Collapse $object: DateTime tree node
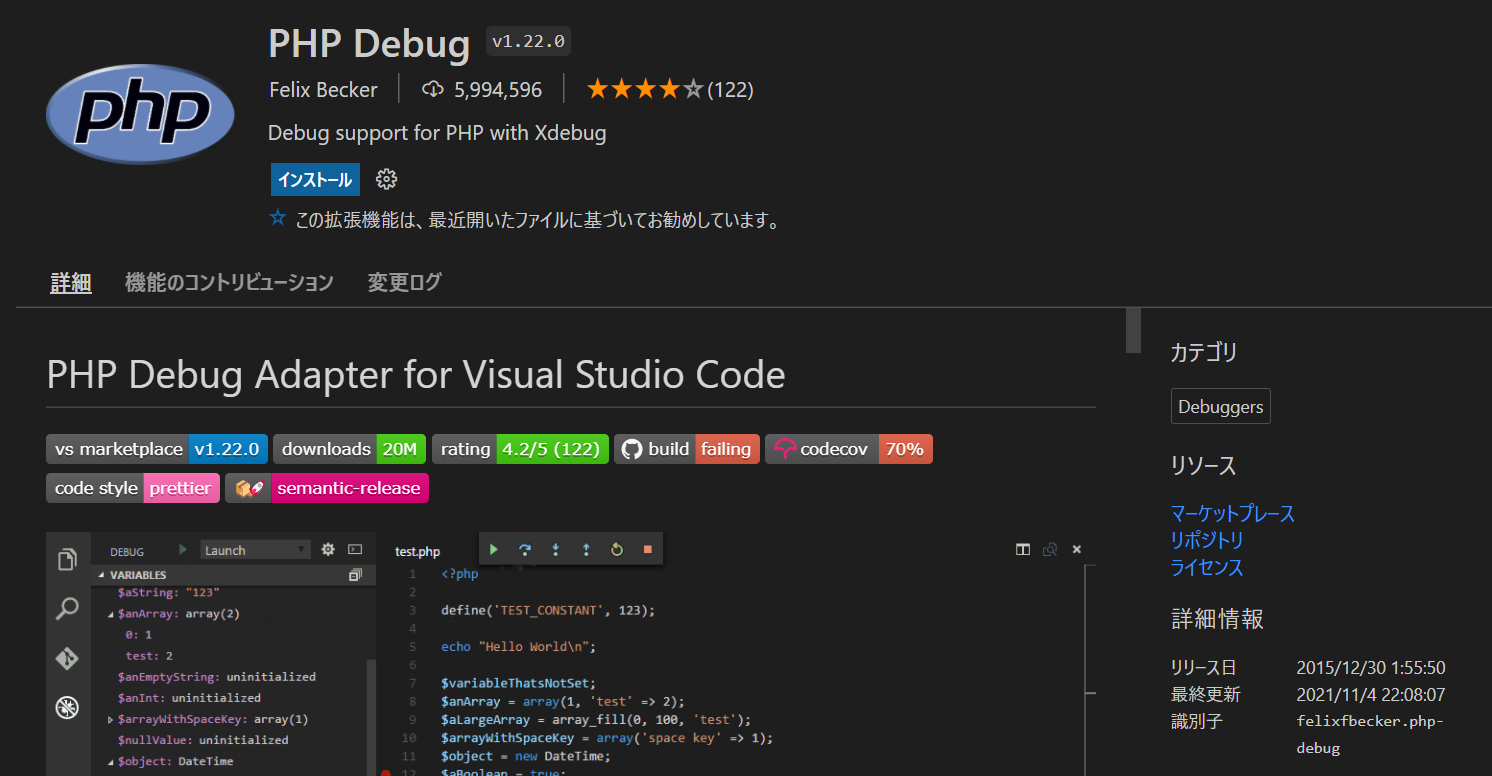 pyautogui.click(x=111, y=761)
